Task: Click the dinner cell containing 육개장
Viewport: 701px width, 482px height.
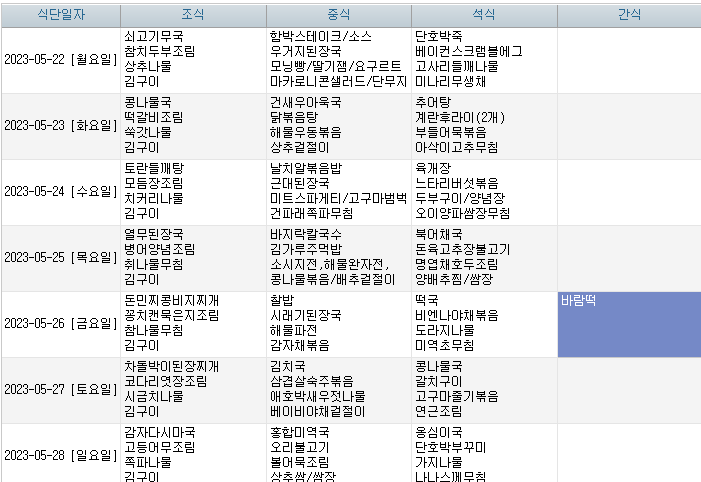Action: [x=484, y=191]
